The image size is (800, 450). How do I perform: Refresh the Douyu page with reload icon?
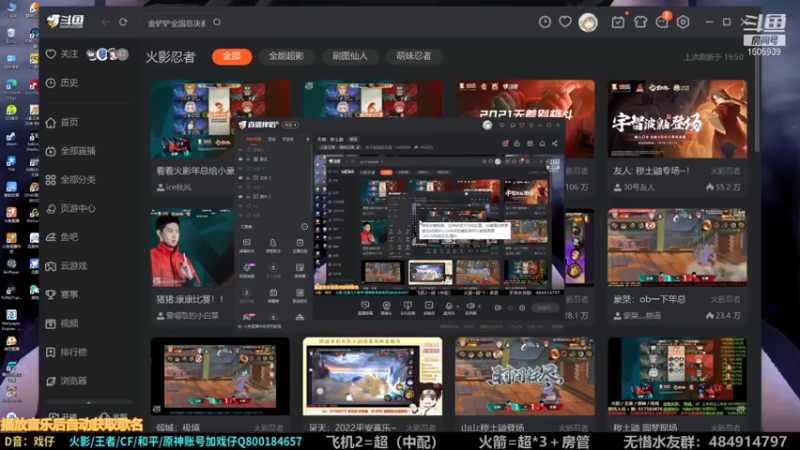point(123,22)
